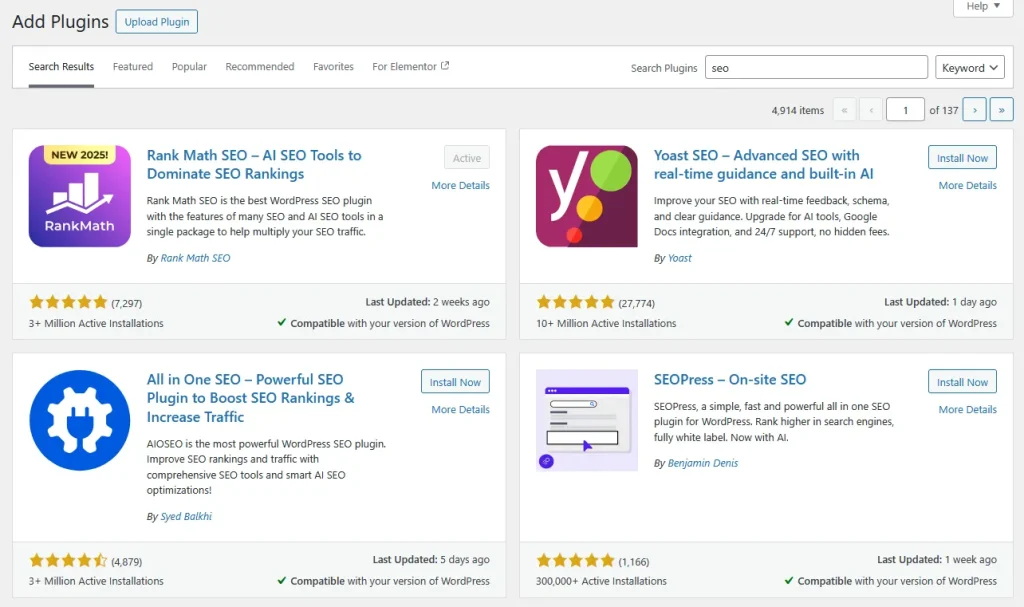Open author link Benjamin Denis

click(703, 463)
